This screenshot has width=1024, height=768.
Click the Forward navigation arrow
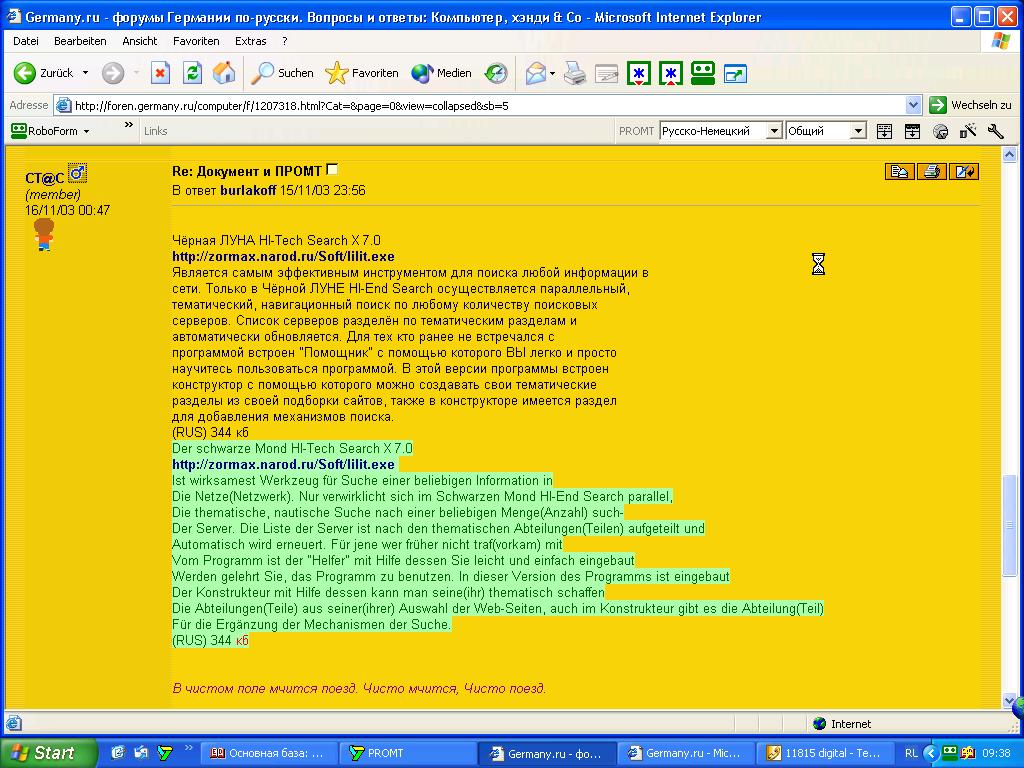click(x=113, y=73)
